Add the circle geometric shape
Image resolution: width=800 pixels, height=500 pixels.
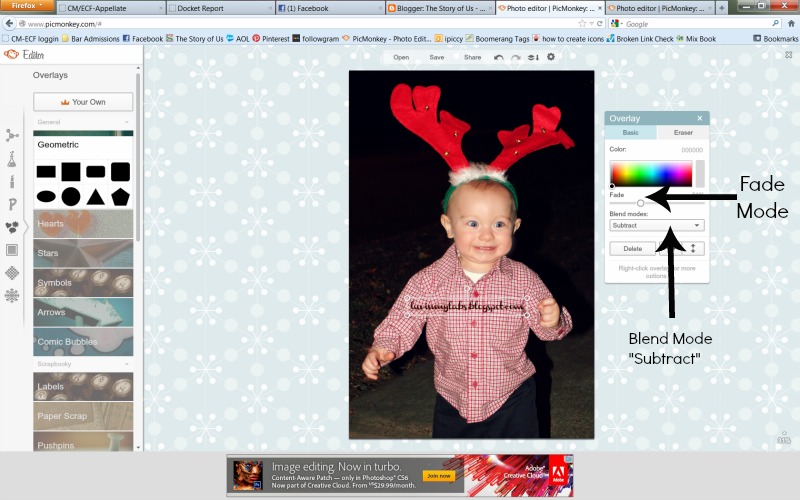71,196
